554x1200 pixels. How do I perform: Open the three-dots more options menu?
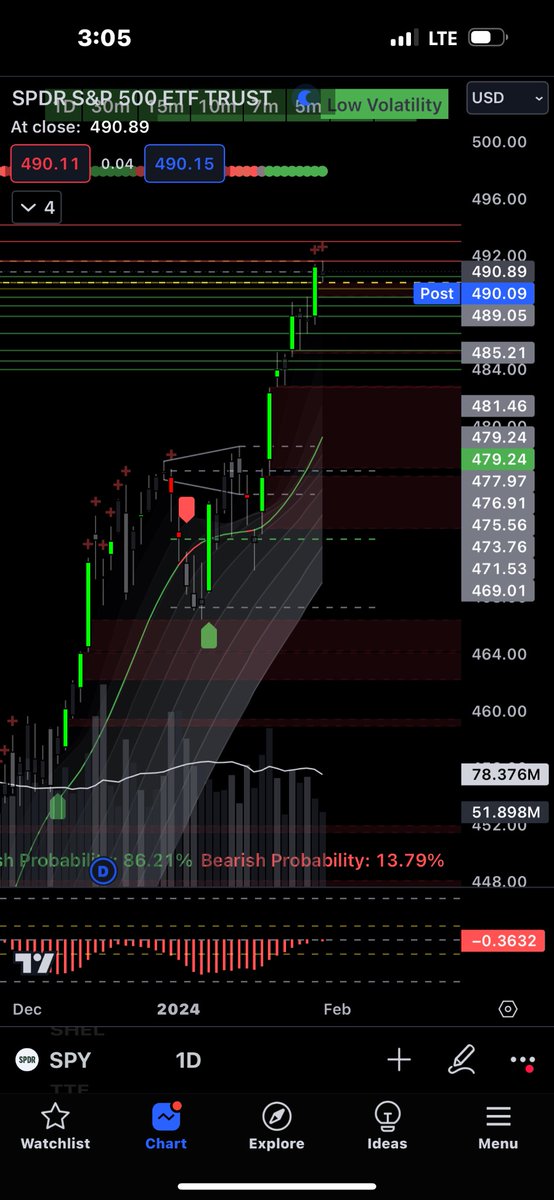coord(522,1061)
